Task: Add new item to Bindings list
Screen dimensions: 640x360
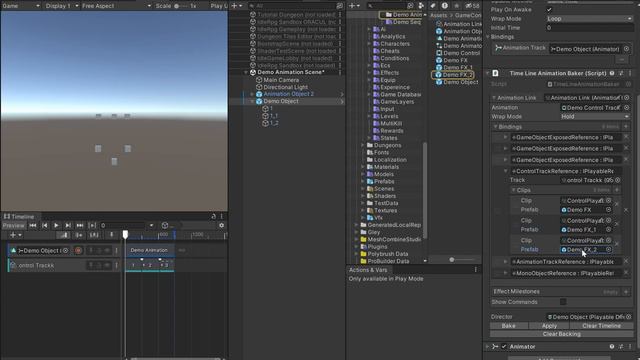Action: coord(626,127)
